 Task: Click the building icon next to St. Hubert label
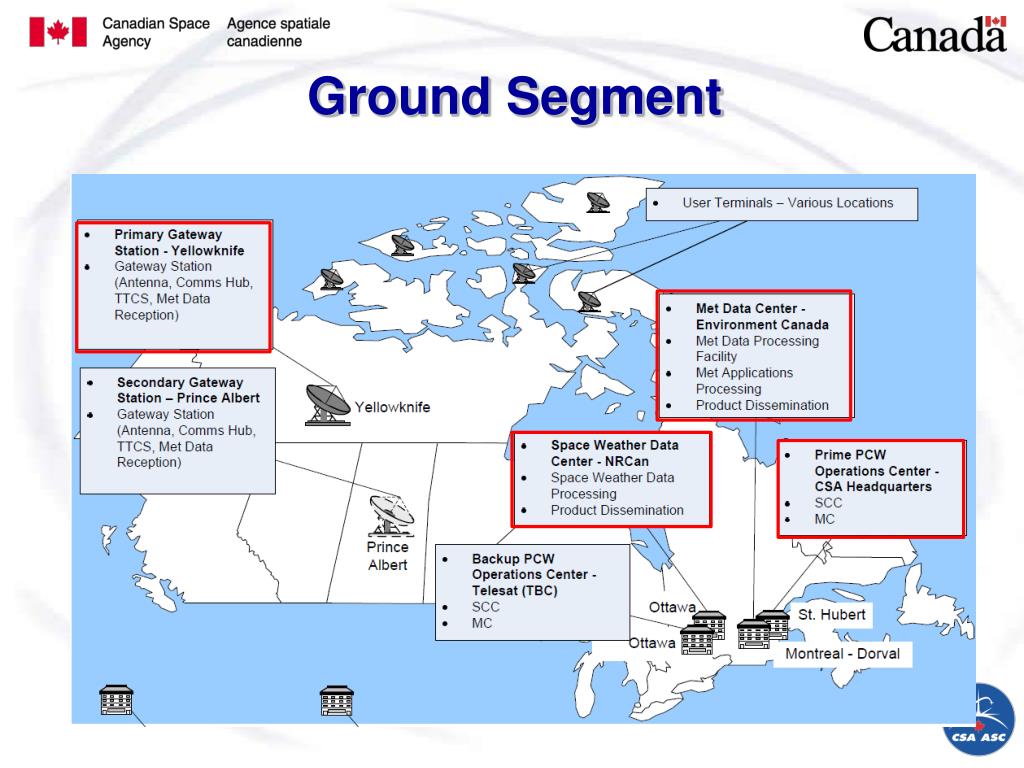773,624
